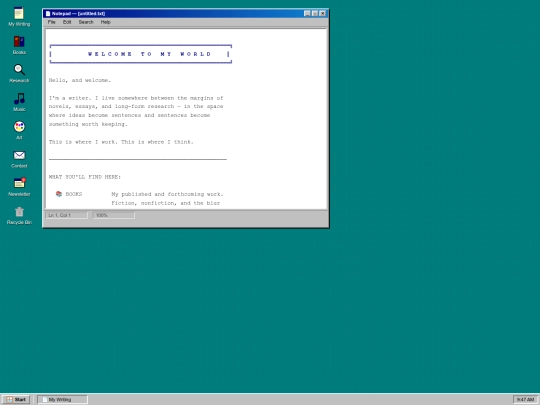
Task: Click the WELCOME TO MY WORLD heading
Action: click(x=149, y=54)
